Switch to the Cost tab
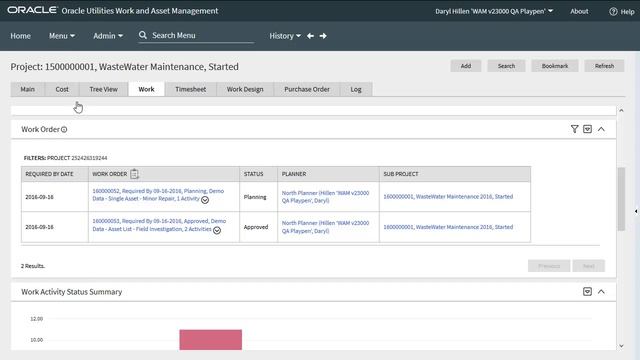The image size is (640, 360). (62, 89)
